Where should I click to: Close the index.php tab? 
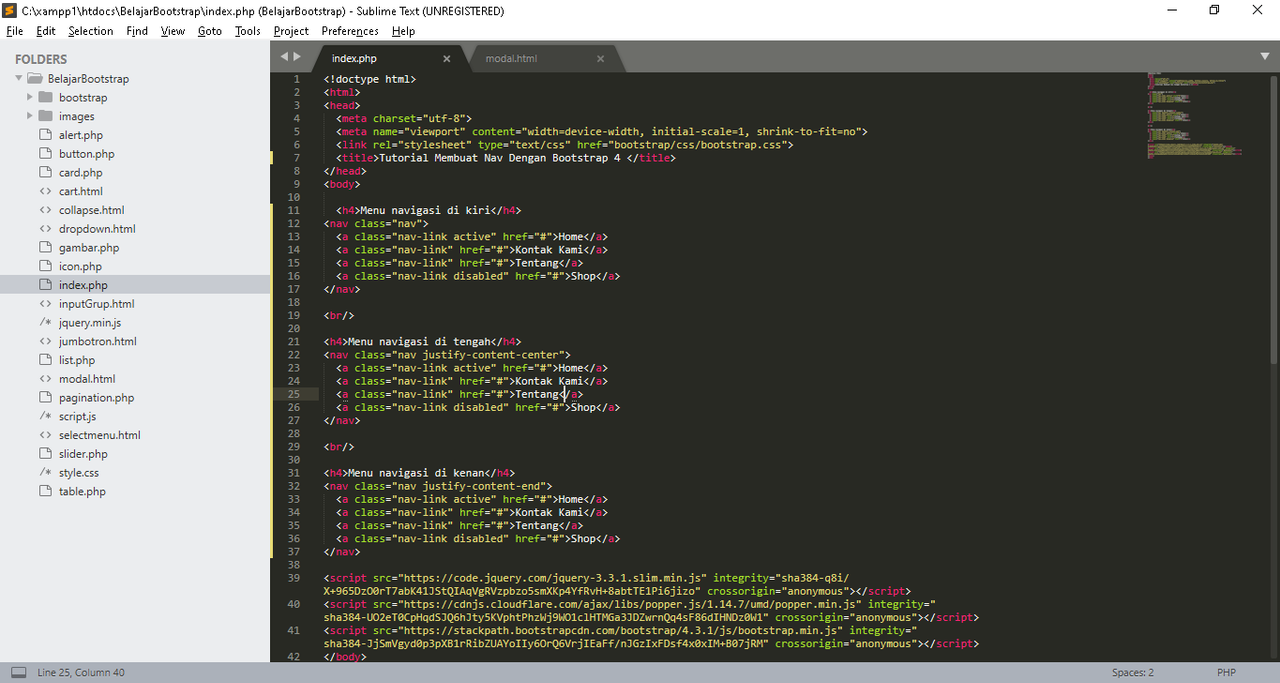point(447,58)
